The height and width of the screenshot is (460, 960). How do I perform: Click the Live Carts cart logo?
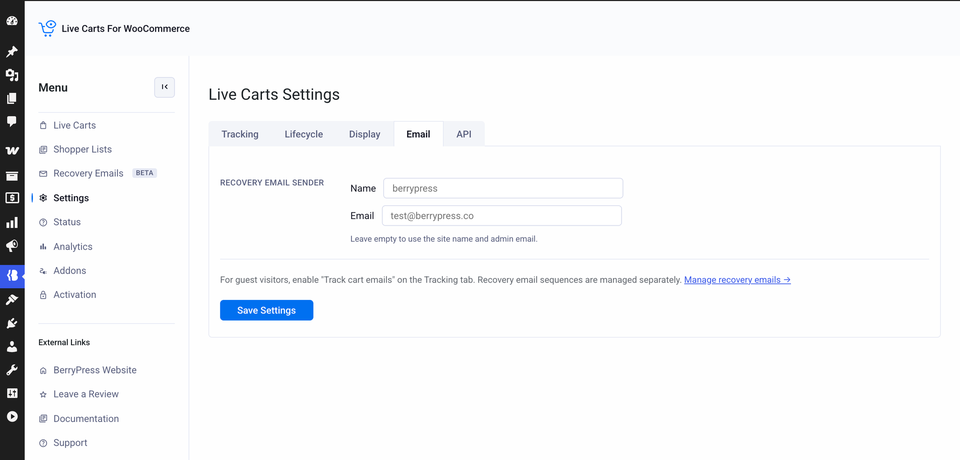pos(47,28)
